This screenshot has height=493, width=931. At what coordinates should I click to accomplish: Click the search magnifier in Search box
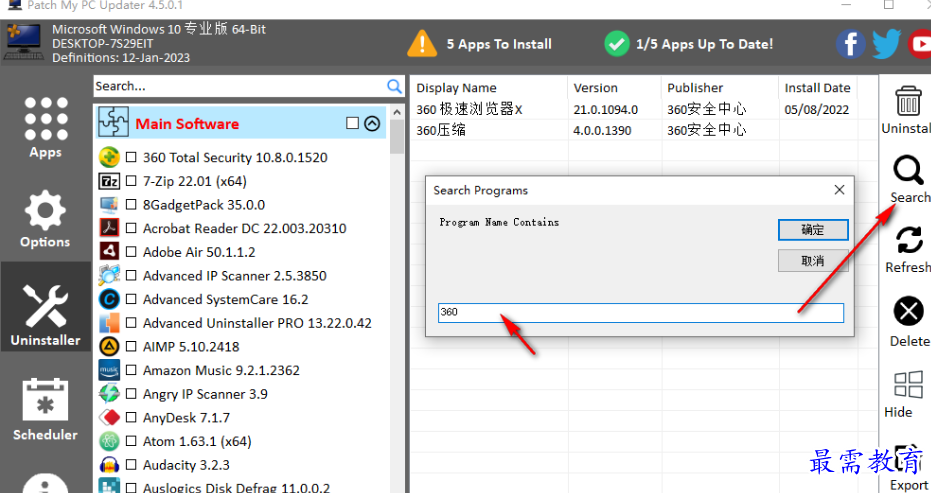394,86
